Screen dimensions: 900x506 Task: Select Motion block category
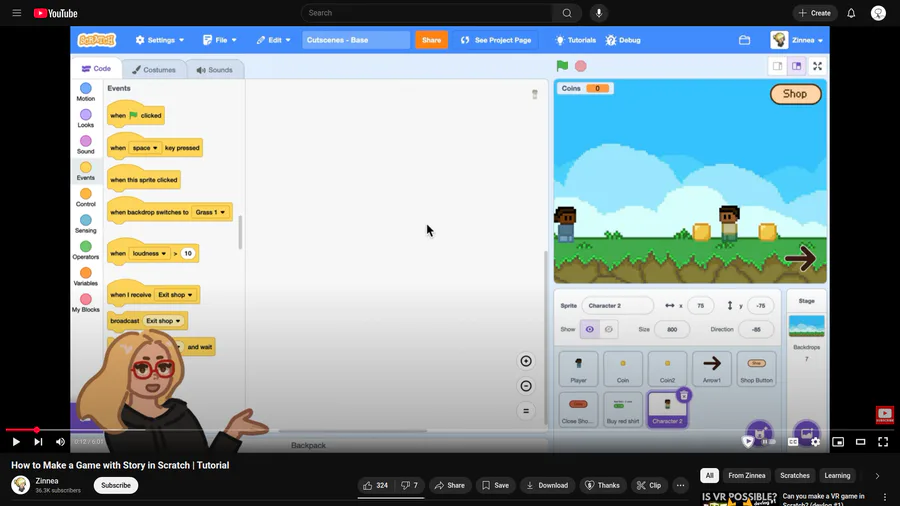point(86,92)
